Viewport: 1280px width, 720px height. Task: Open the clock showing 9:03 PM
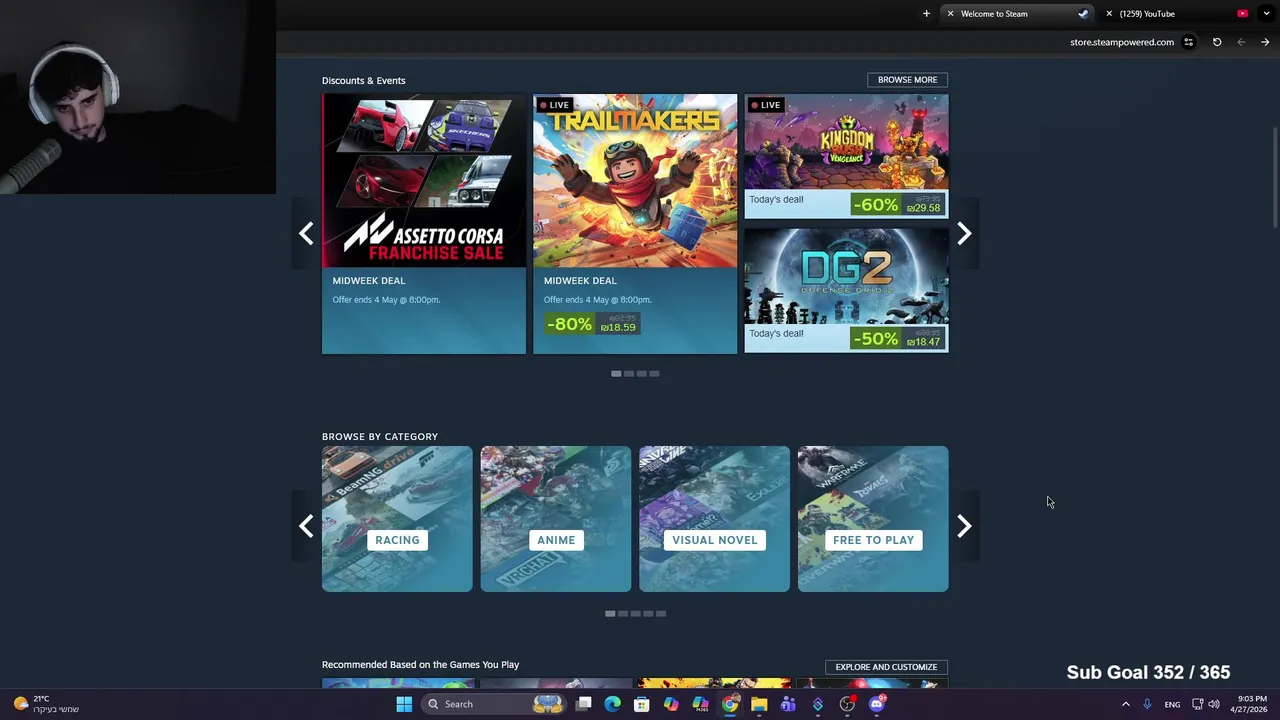click(1251, 704)
